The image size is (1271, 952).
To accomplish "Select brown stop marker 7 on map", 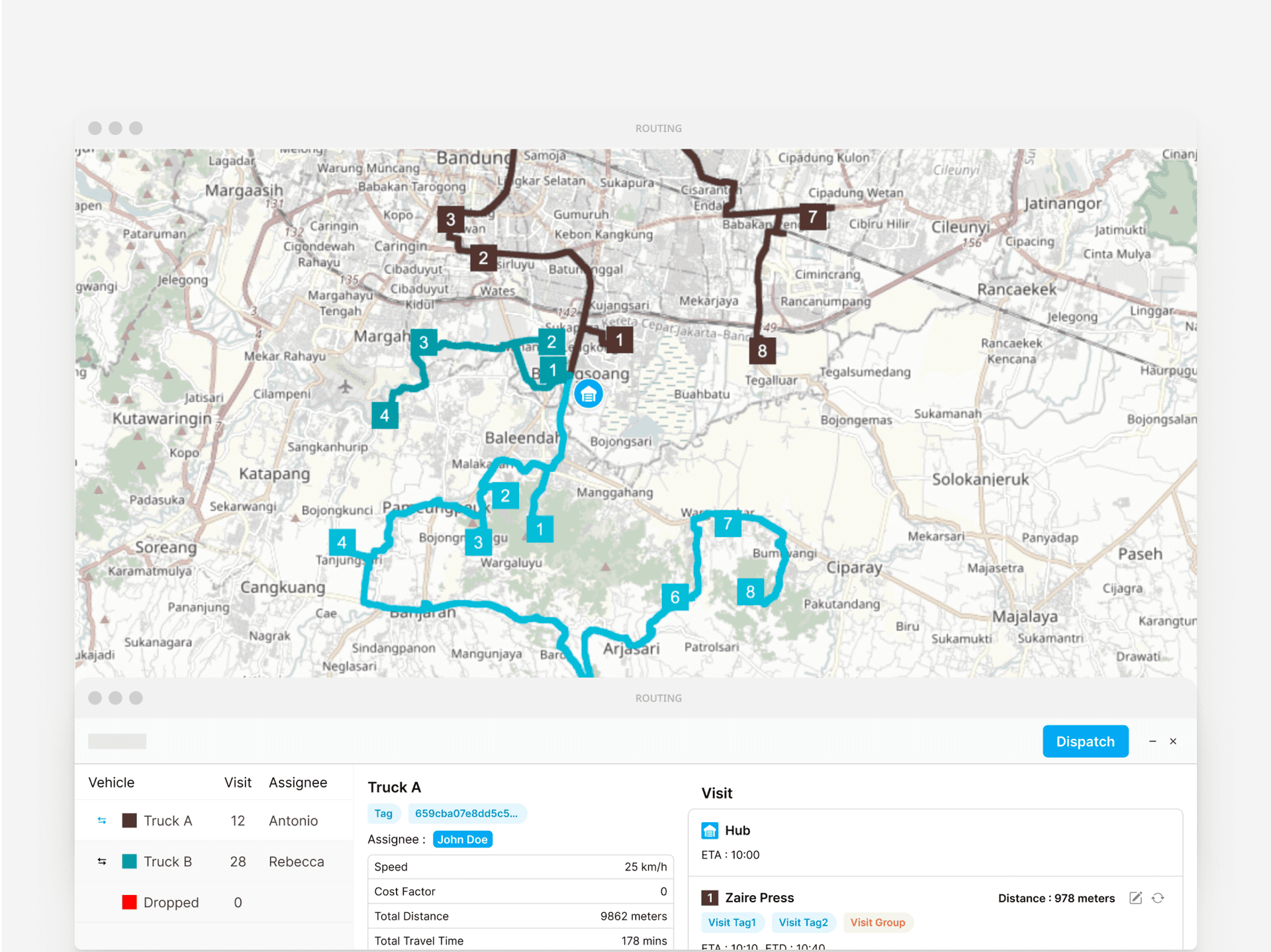I will [x=812, y=216].
